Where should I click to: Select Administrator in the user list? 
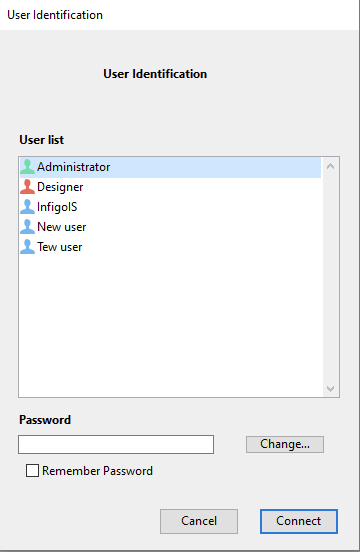click(x=170, y=167)
